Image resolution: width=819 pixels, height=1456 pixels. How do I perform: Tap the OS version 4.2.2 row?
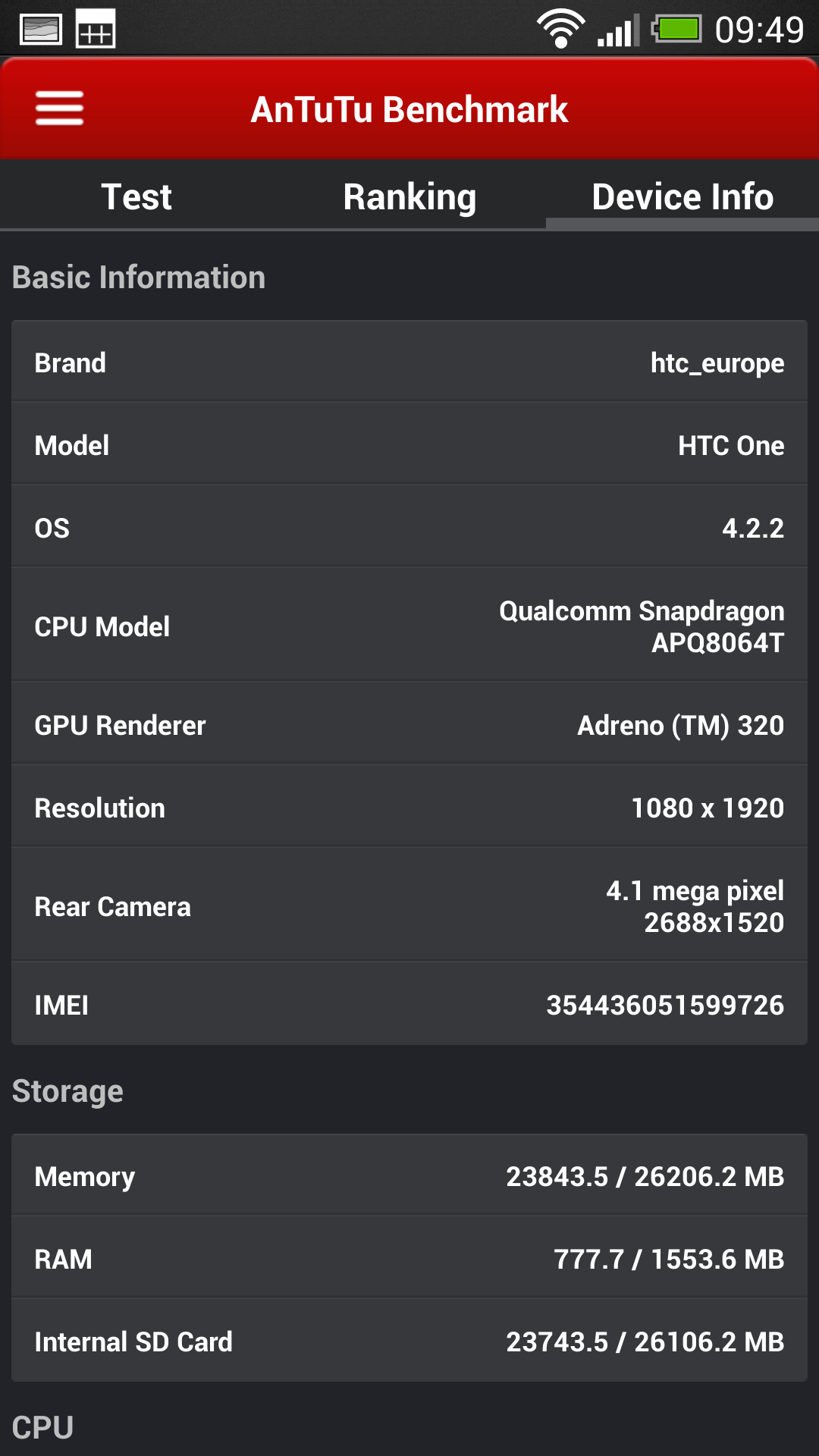pos(409,528)
